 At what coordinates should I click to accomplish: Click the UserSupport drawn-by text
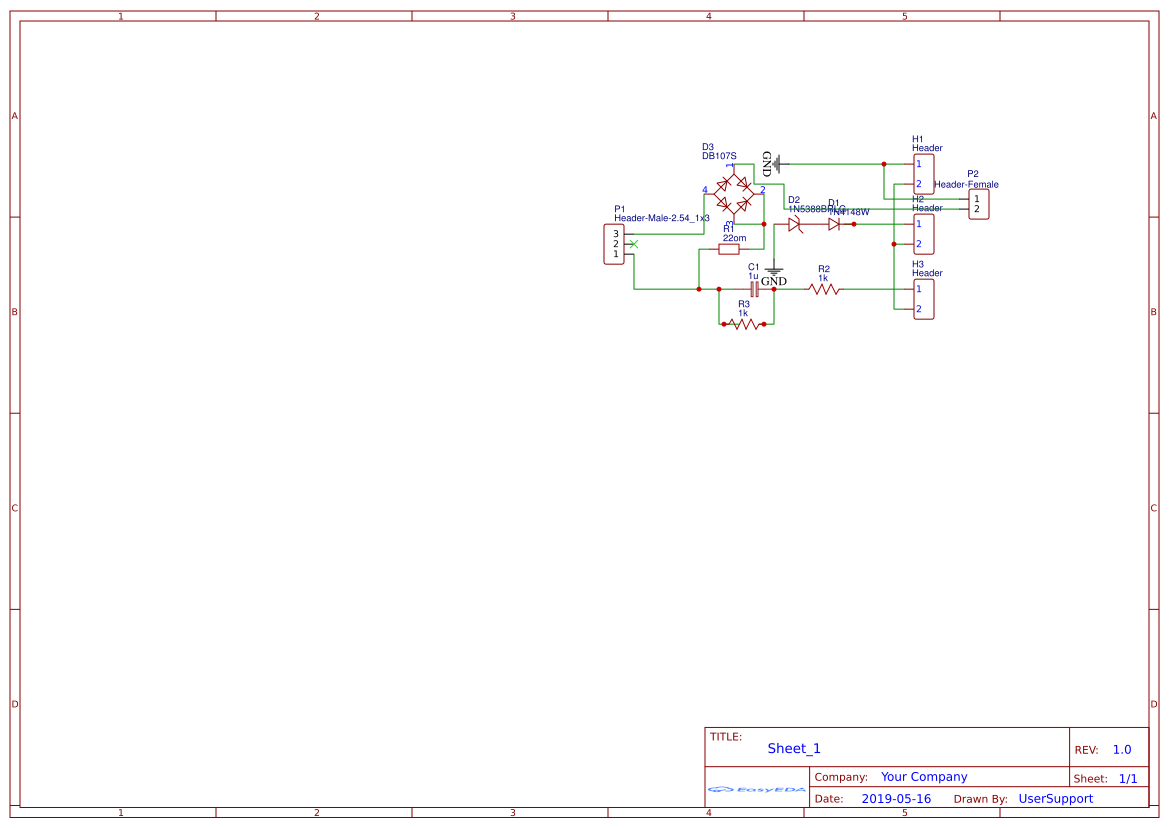tap(1055, 799)
